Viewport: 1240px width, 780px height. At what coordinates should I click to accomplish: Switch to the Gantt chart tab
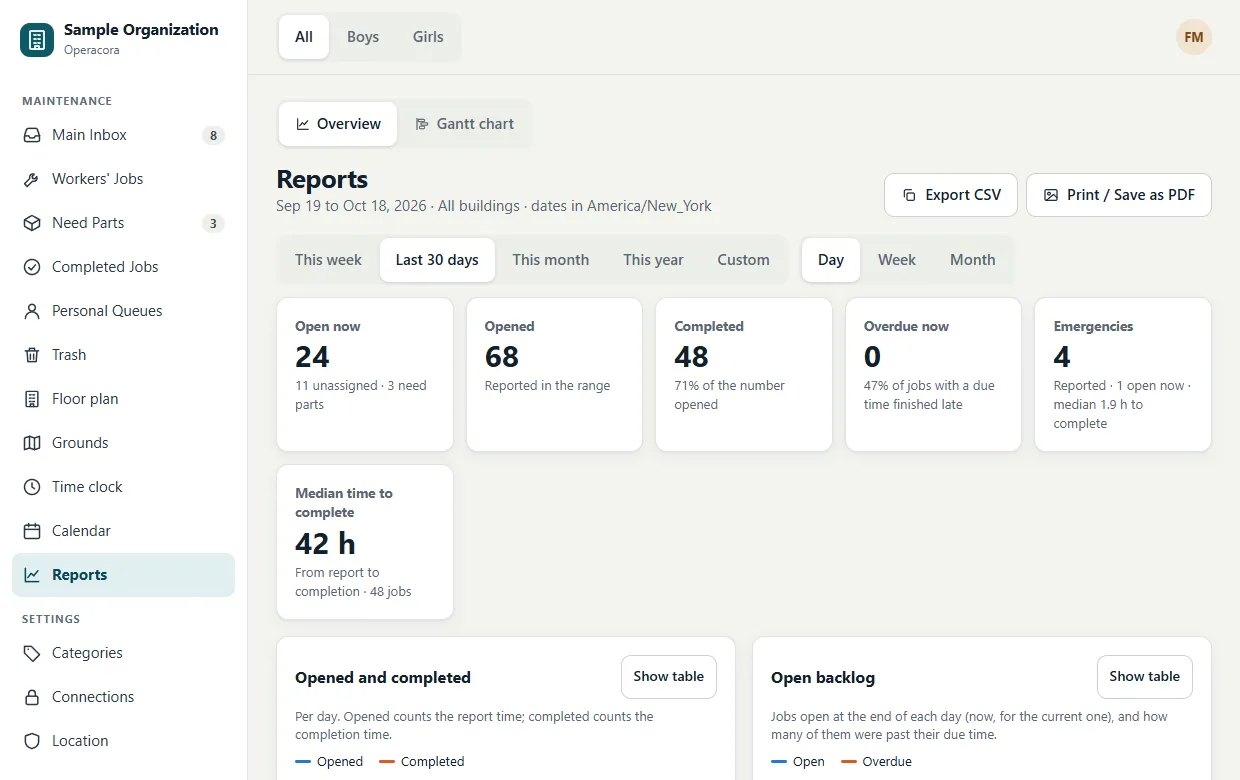[x=464, y=124]
